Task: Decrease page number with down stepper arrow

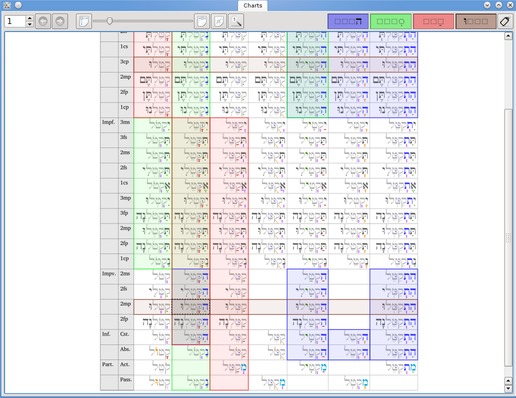Action: pos(30,24)
